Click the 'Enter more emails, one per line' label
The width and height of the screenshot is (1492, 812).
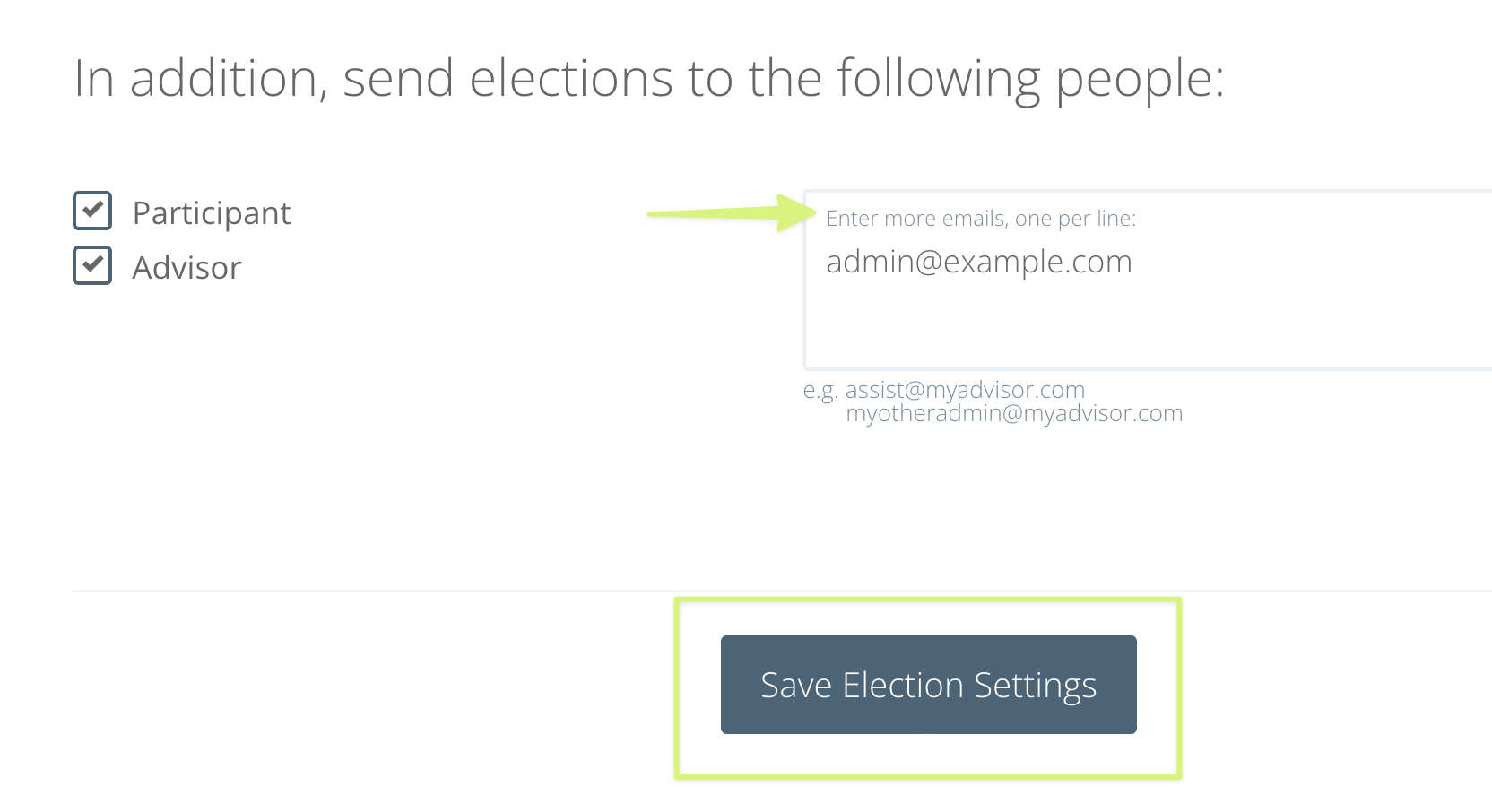pos(980,219)
